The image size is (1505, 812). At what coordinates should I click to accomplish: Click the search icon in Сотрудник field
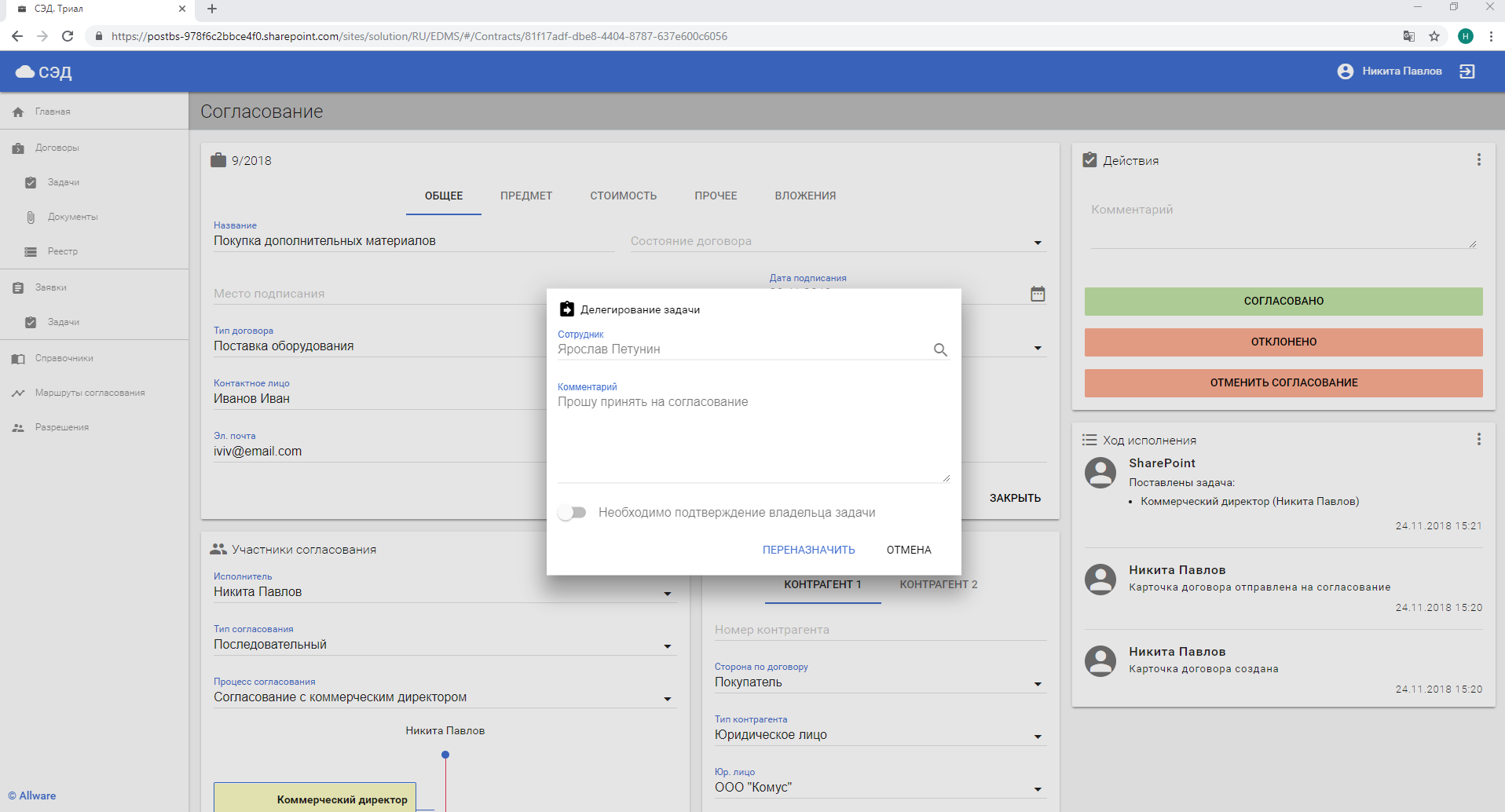(x=940, y=350)
